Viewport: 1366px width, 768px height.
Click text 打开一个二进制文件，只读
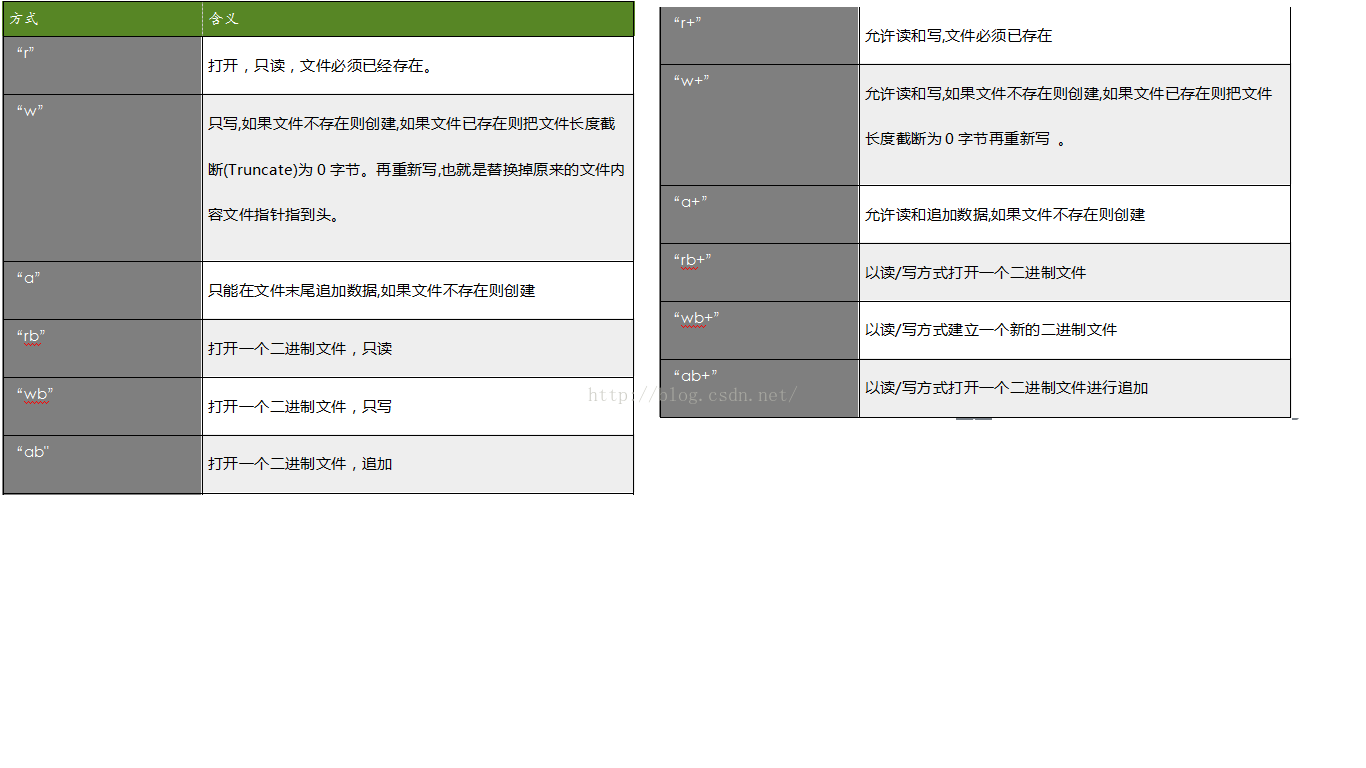[x=300, y=349]
